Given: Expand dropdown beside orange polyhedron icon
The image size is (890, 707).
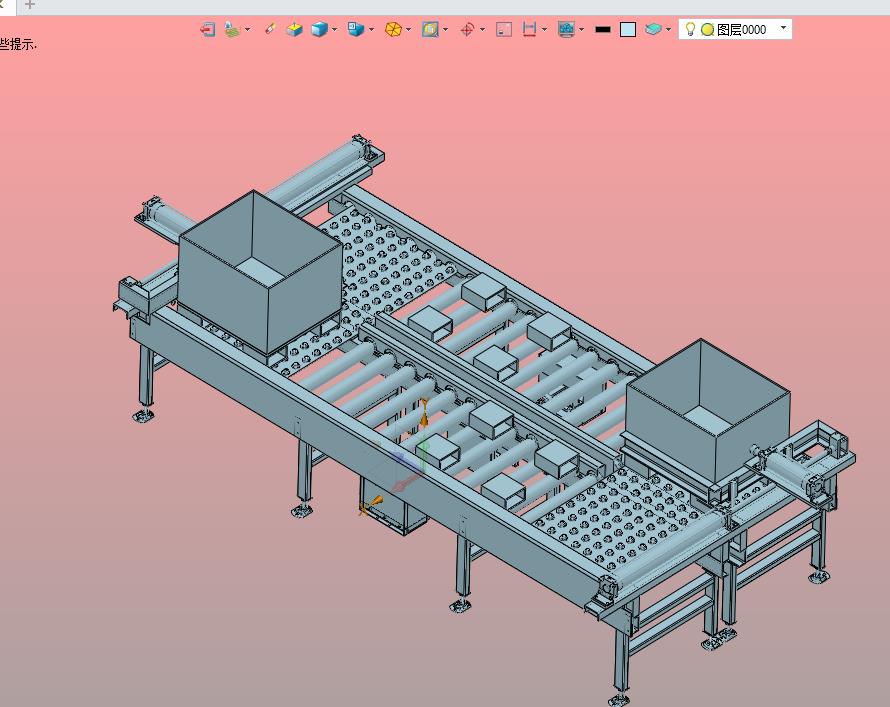Looking at the screenshot, I should click(x=409, y=30).
